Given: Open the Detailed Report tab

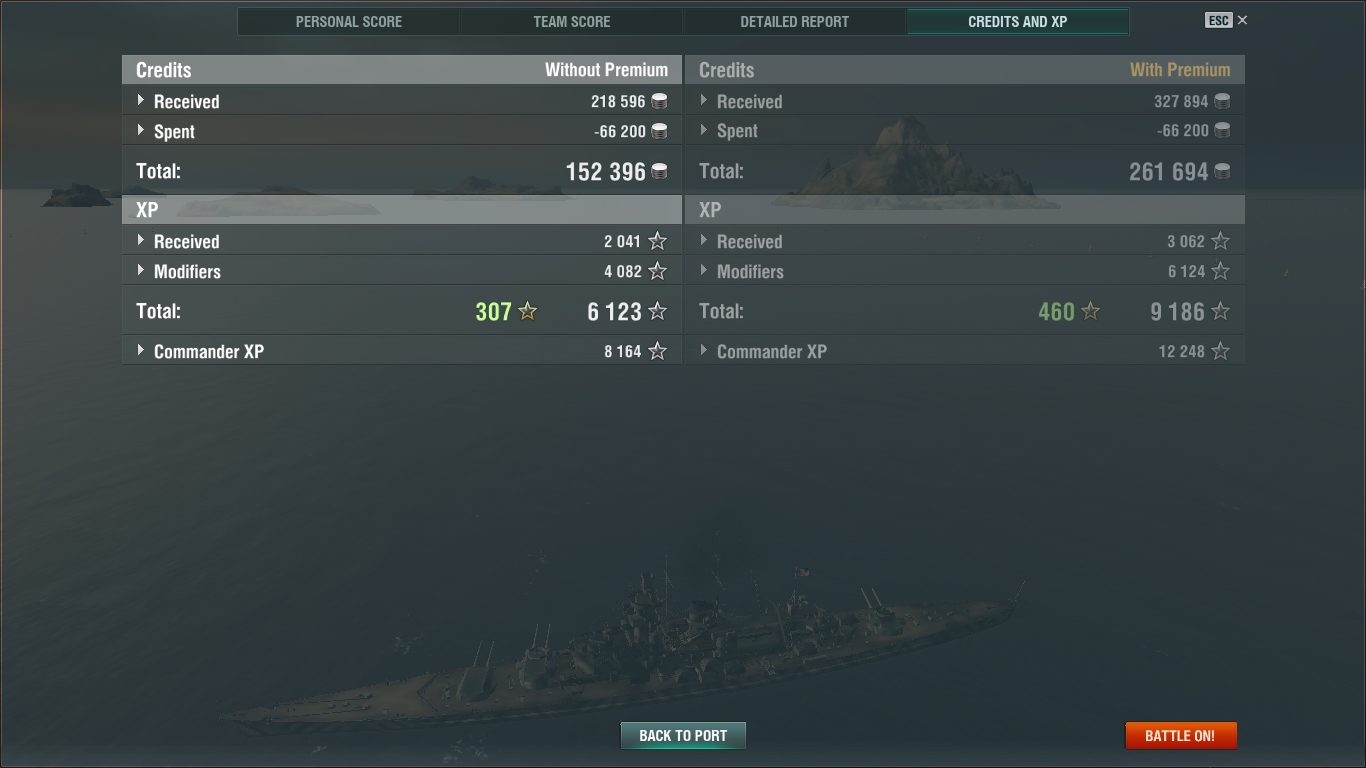Looking at the screenshot, I should 795,22.
